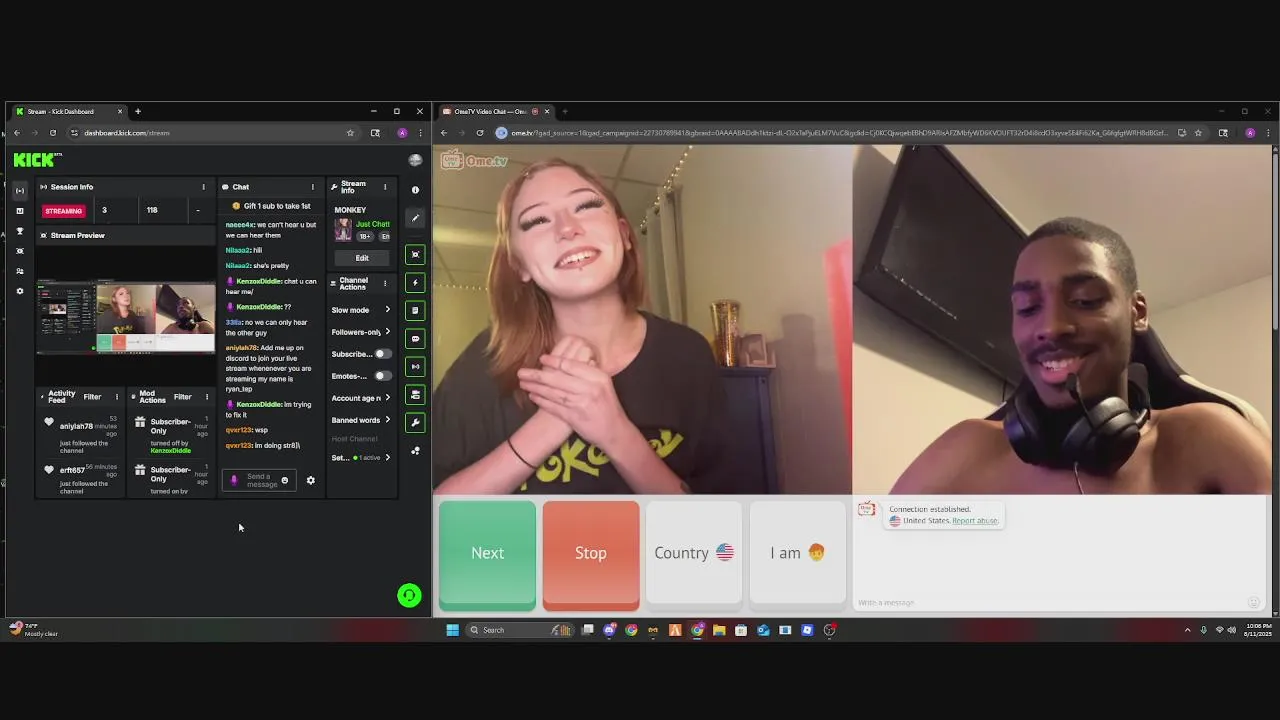Click the Next button in OmeTV
The height and width of the screenshot is (720, 1280).
(487, 554)
